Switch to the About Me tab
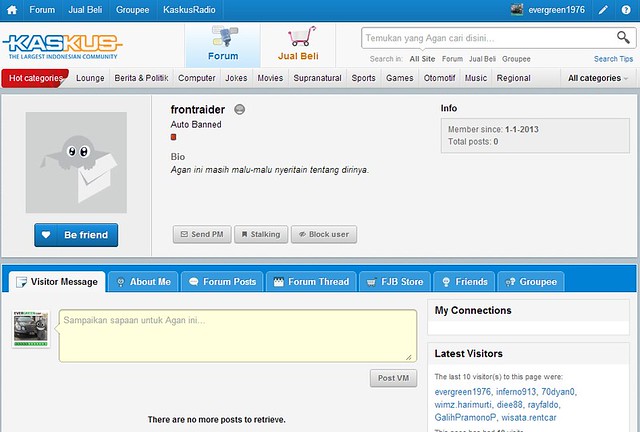The width and height of the screenshot is (640, 432). tap(142, 282)
